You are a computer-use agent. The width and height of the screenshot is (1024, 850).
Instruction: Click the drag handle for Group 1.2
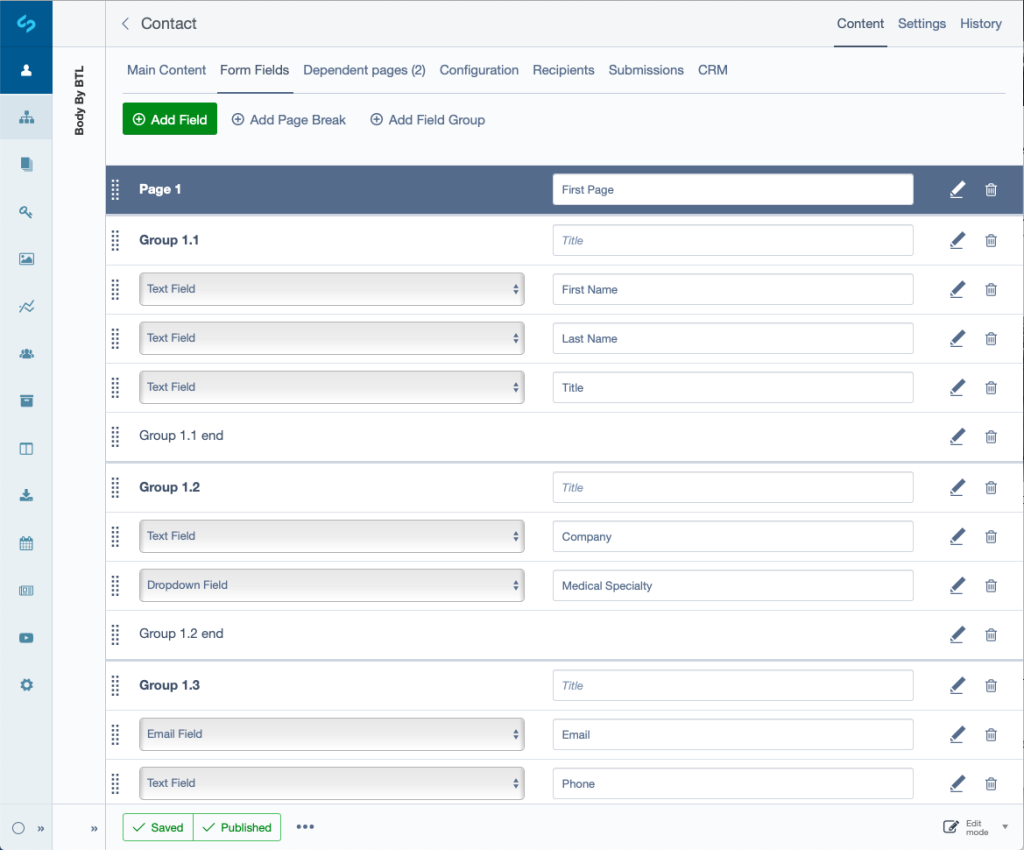click(x=115, y=487)
